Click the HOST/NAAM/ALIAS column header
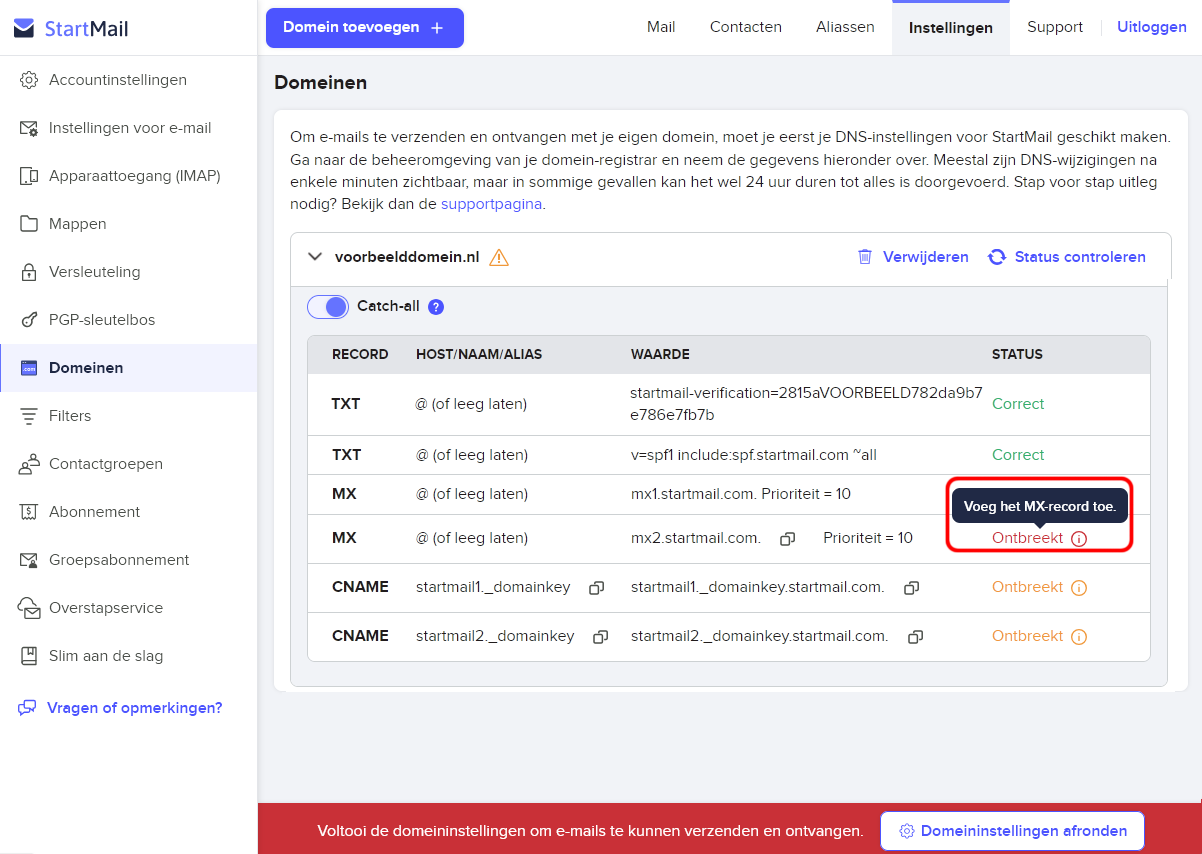The height and width of the screenshot is (854, 1202). (479, 355)
